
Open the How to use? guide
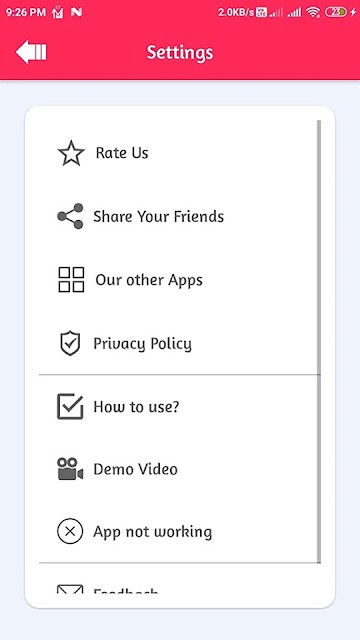180,406
